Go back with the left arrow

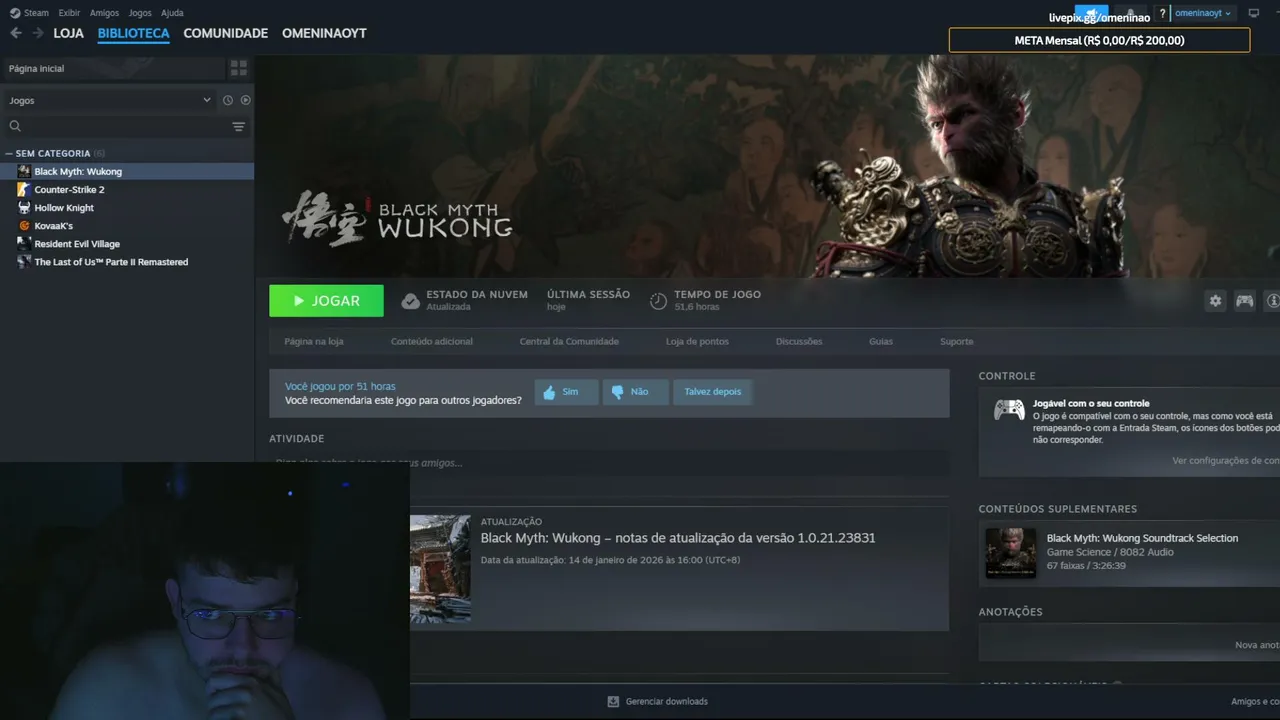(16, 33)
